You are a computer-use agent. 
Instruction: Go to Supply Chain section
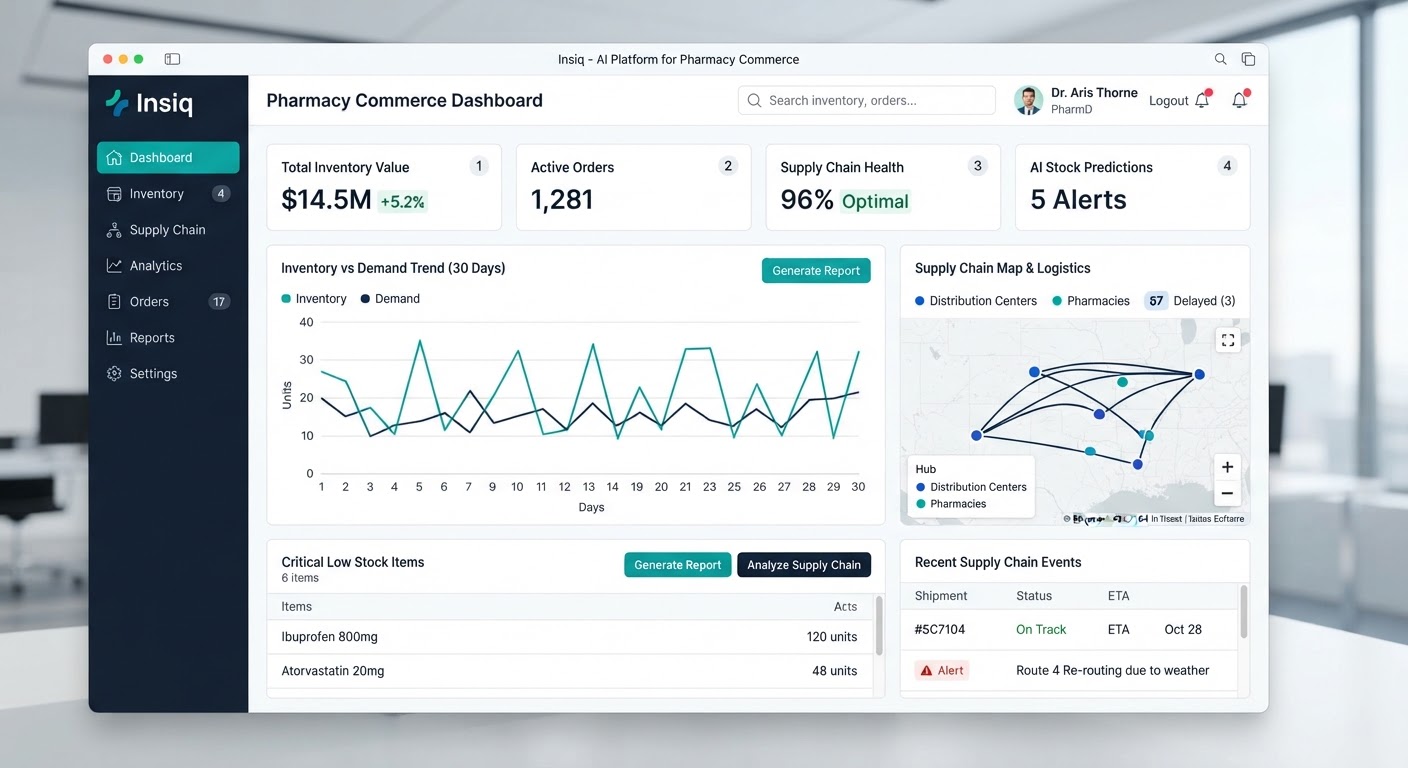168,230
